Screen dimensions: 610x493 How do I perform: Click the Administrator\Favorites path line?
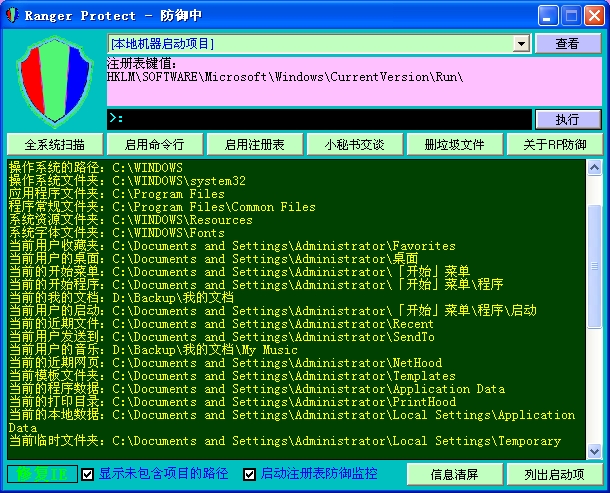(232, 246)
